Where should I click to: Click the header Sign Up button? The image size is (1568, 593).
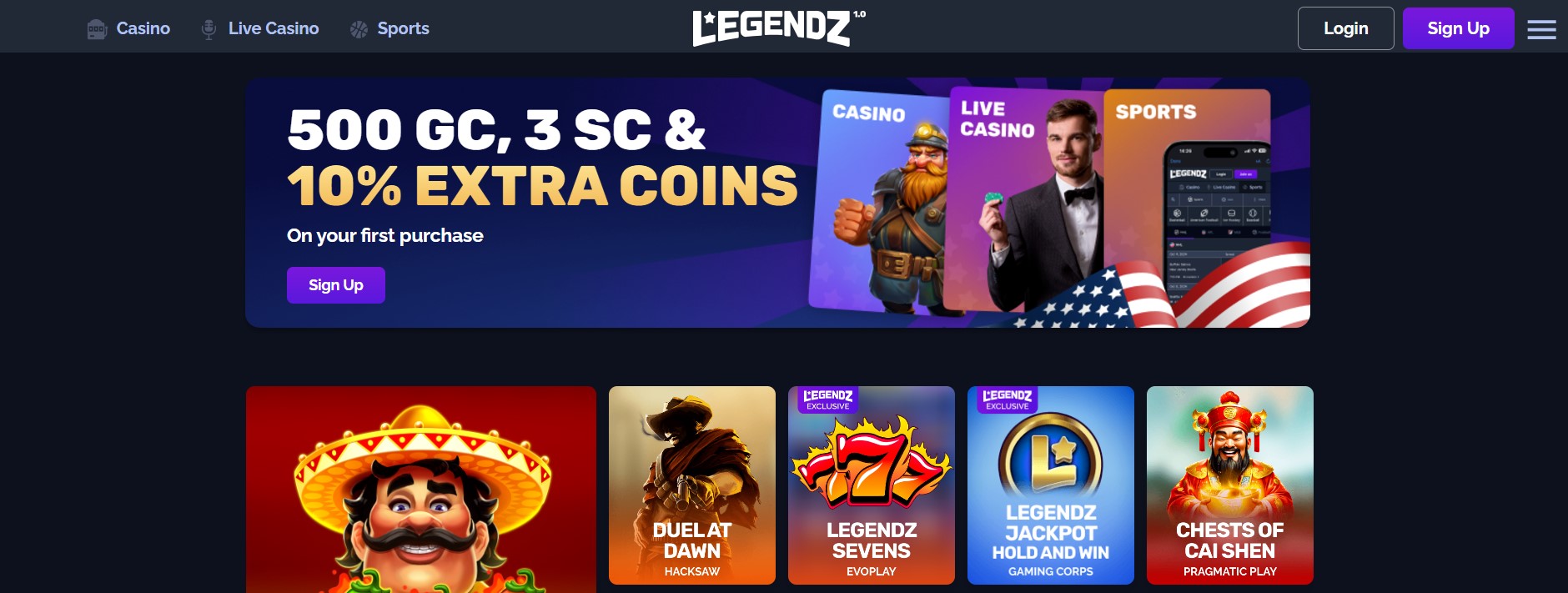[x=1458, y=28]
